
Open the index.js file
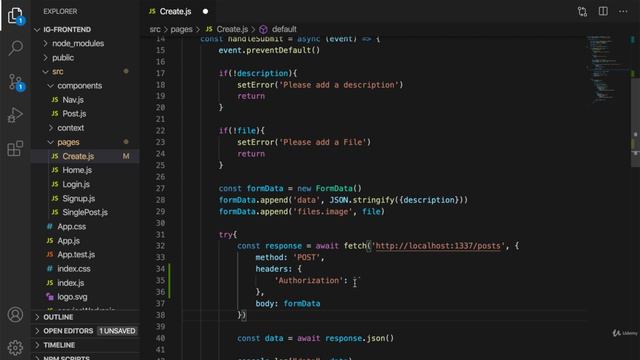(x=71, y=283)
